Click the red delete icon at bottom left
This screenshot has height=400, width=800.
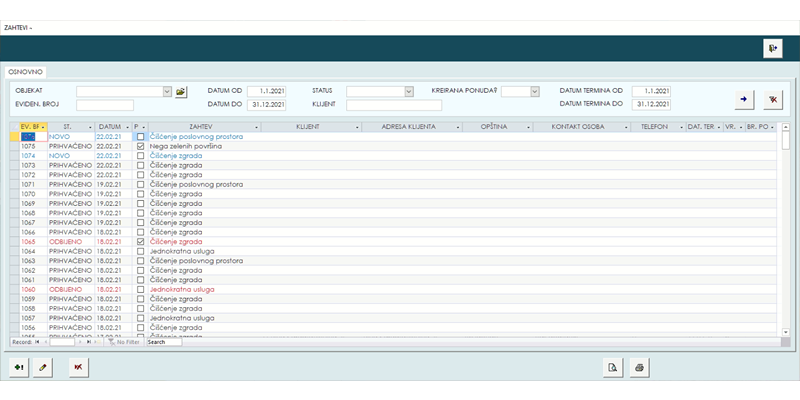point(77,367)
